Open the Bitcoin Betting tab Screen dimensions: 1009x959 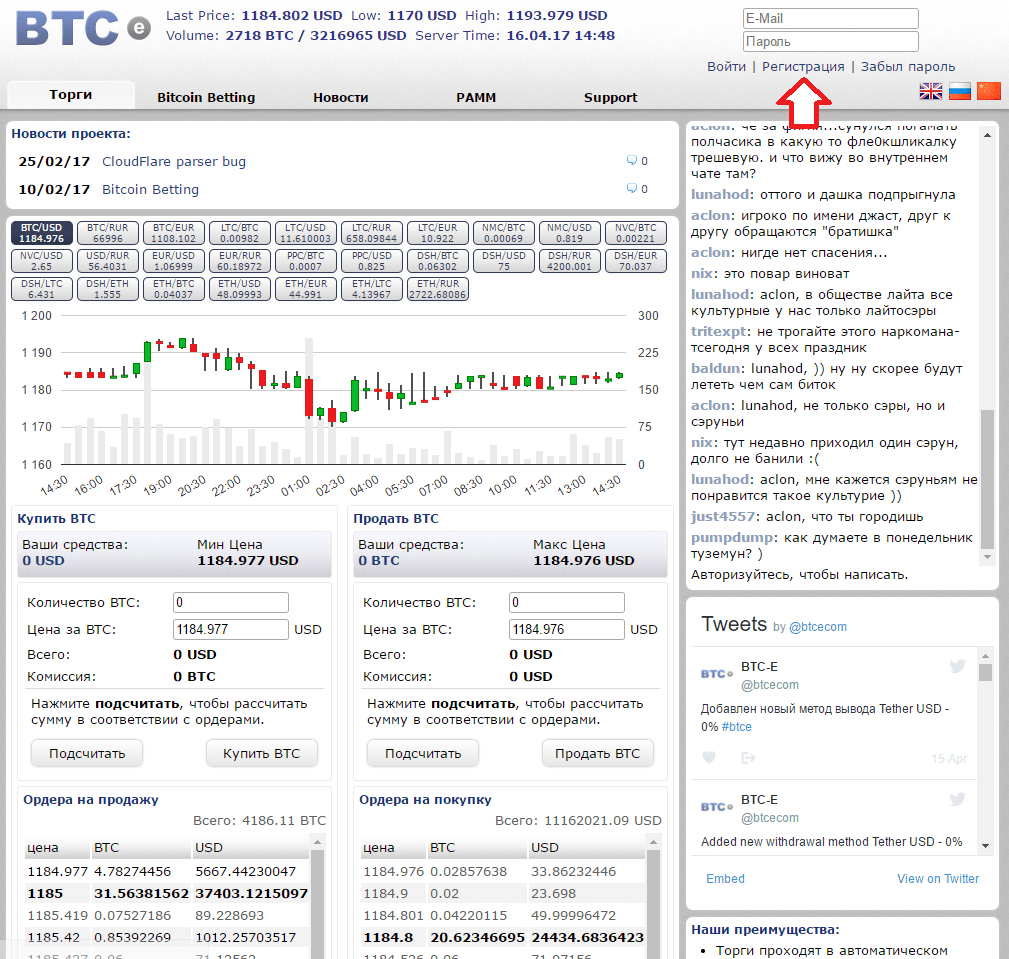(206, 97)
